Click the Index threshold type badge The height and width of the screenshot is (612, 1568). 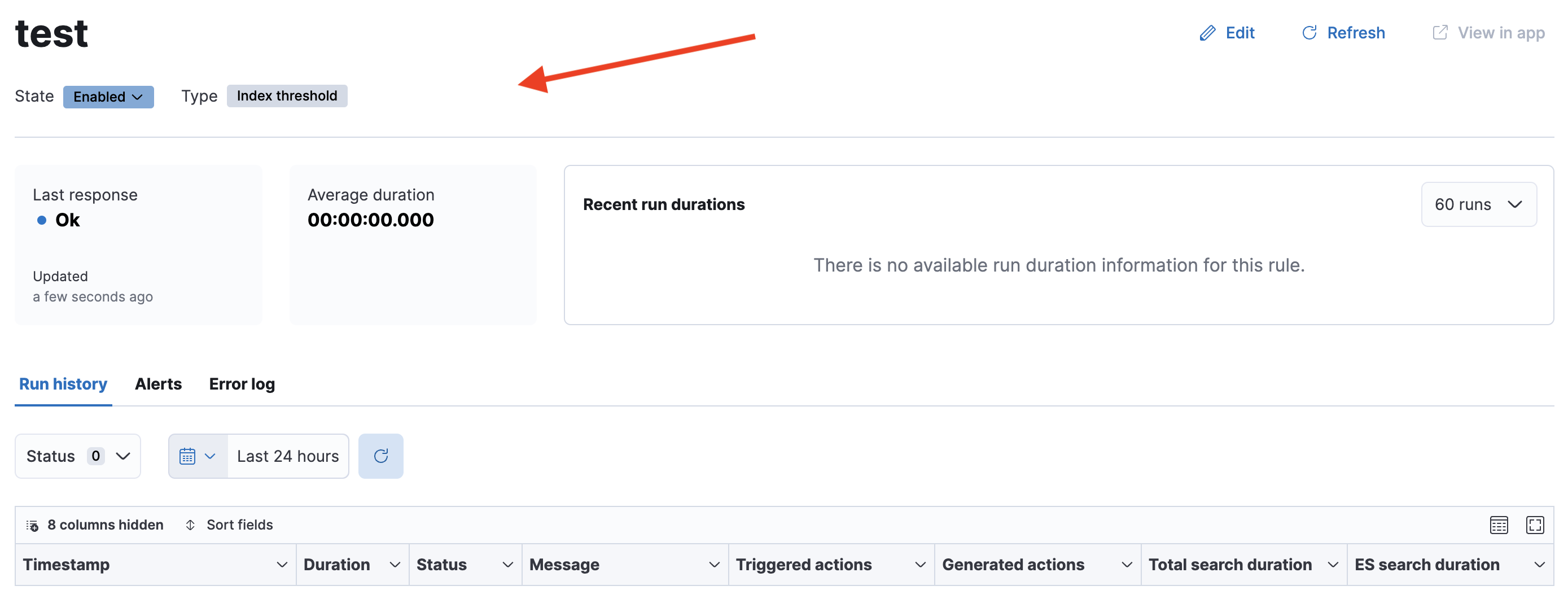(x=287, y=95)
